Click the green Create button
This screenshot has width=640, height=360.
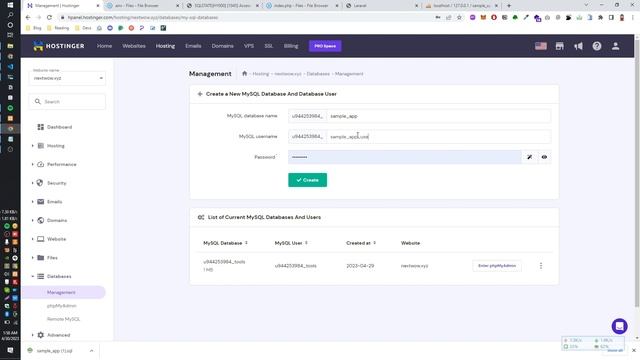point(307,180)
